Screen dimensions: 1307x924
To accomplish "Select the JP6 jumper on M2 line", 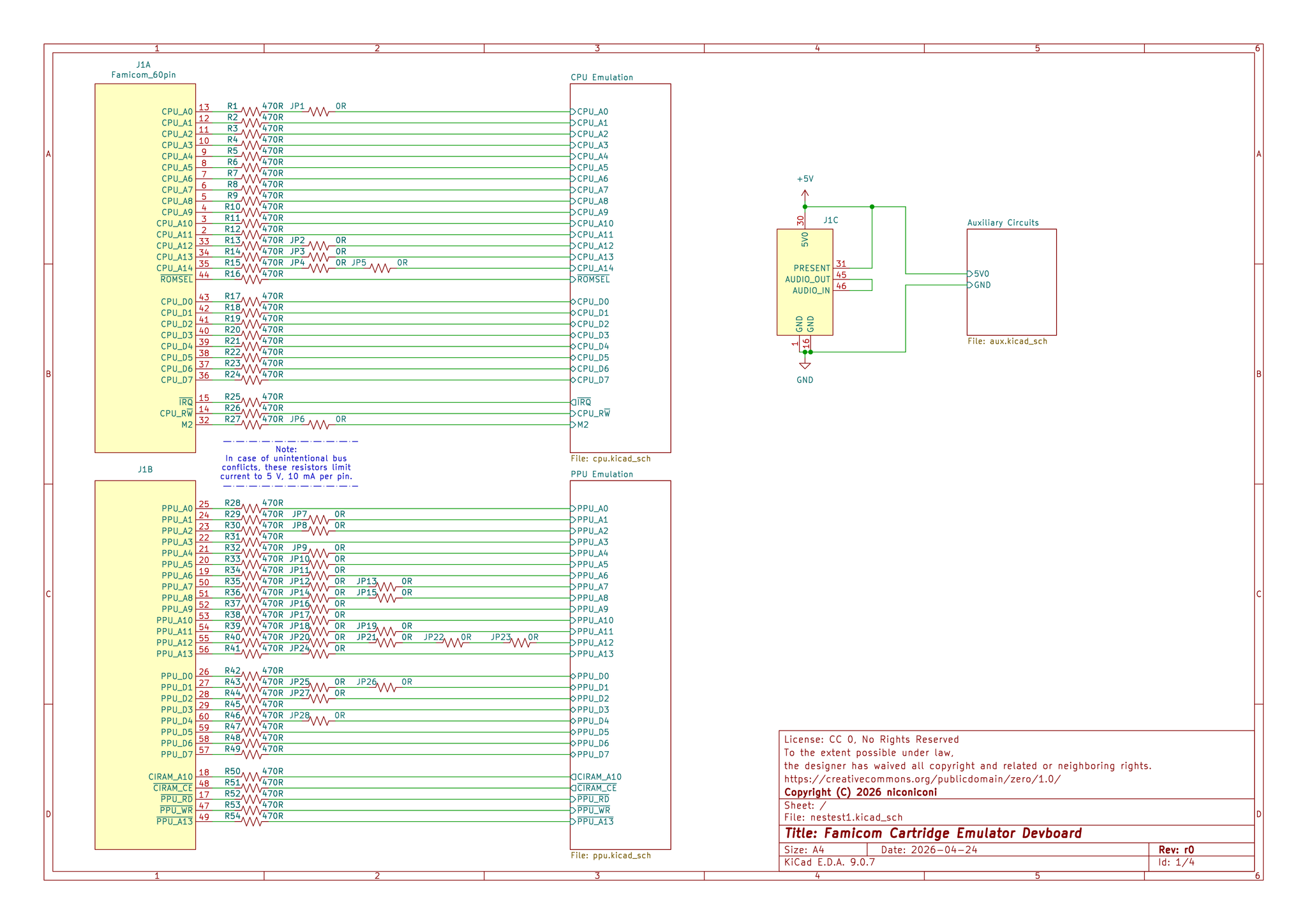I will coord(319,425).
